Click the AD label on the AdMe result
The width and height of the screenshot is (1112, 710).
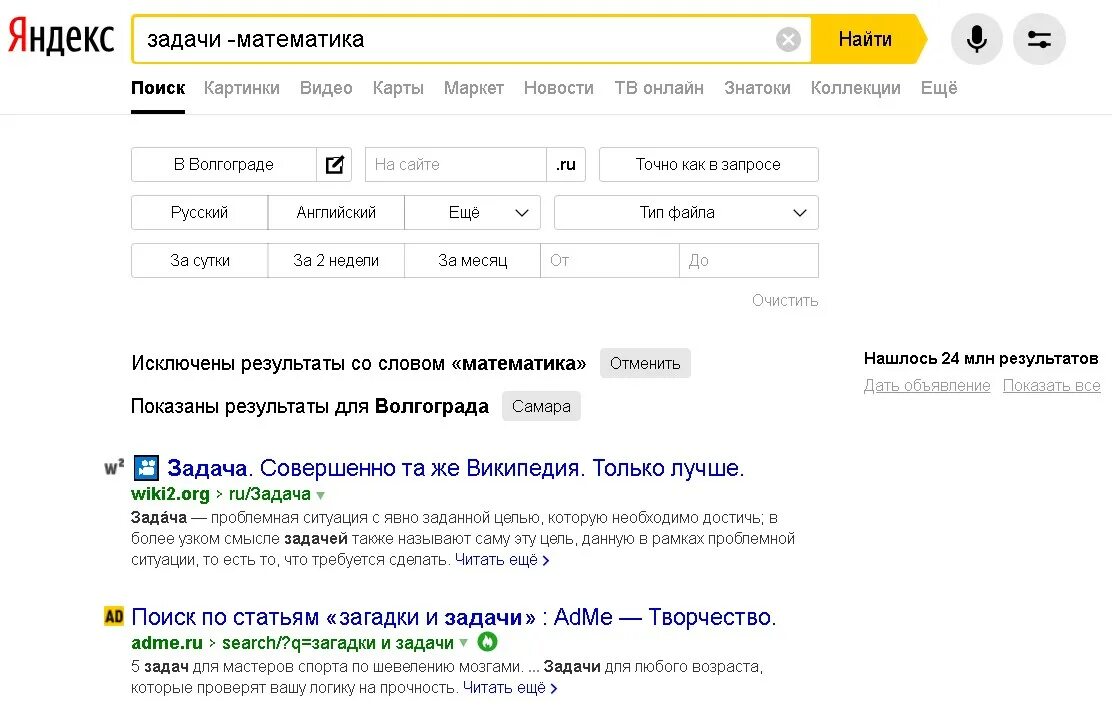click(112, 617)
